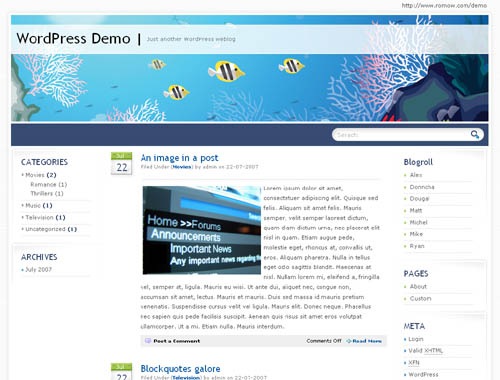Open the Blockquotes galore post title

pyautogui.click(x=180, y=369)
